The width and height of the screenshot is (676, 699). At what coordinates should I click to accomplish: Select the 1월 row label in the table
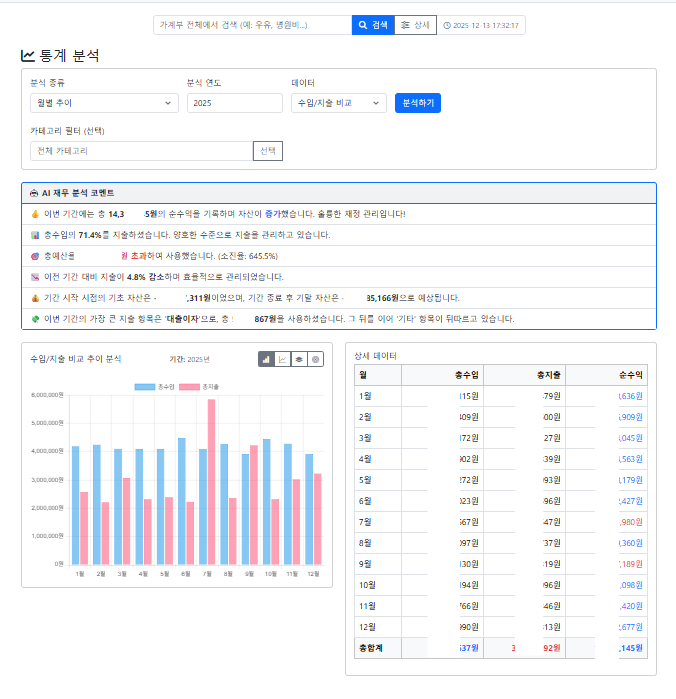[365, 396]
